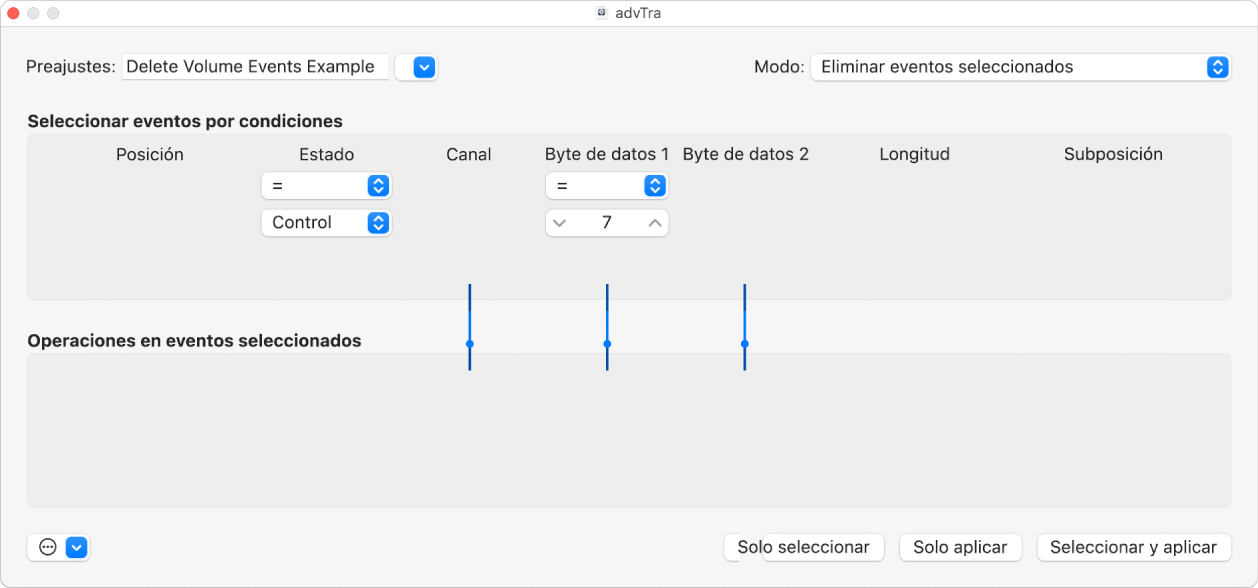The image size is (1258, 588).
Task: Increase the Byte de datos 1 value
Action: pyautogui.click(x=654, y=223)
